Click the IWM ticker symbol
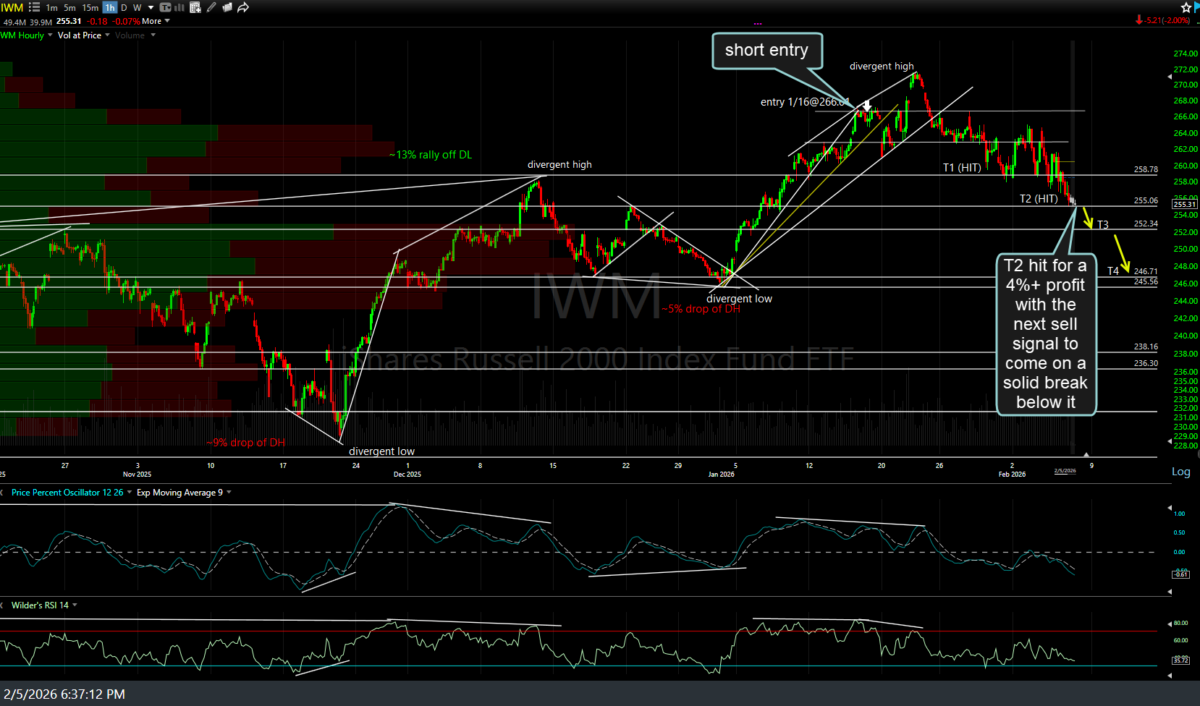This screenshot has height=706, width=1200. tap(14, 7)
